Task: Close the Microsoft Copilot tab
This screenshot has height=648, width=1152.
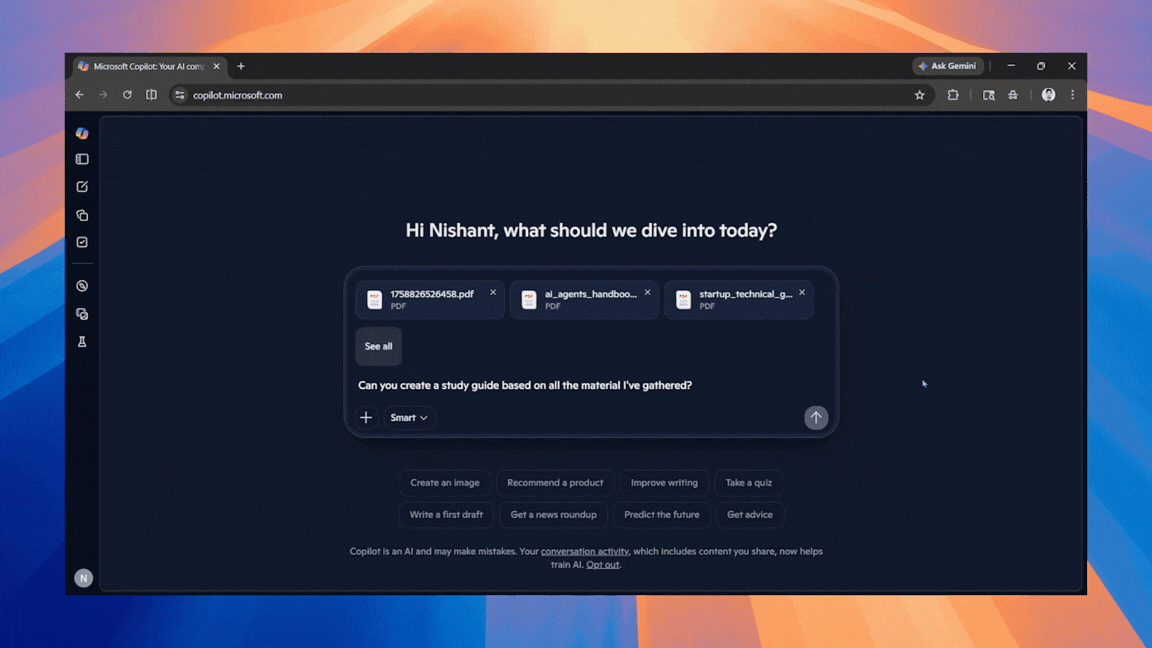Action: (x=216, y=66)
